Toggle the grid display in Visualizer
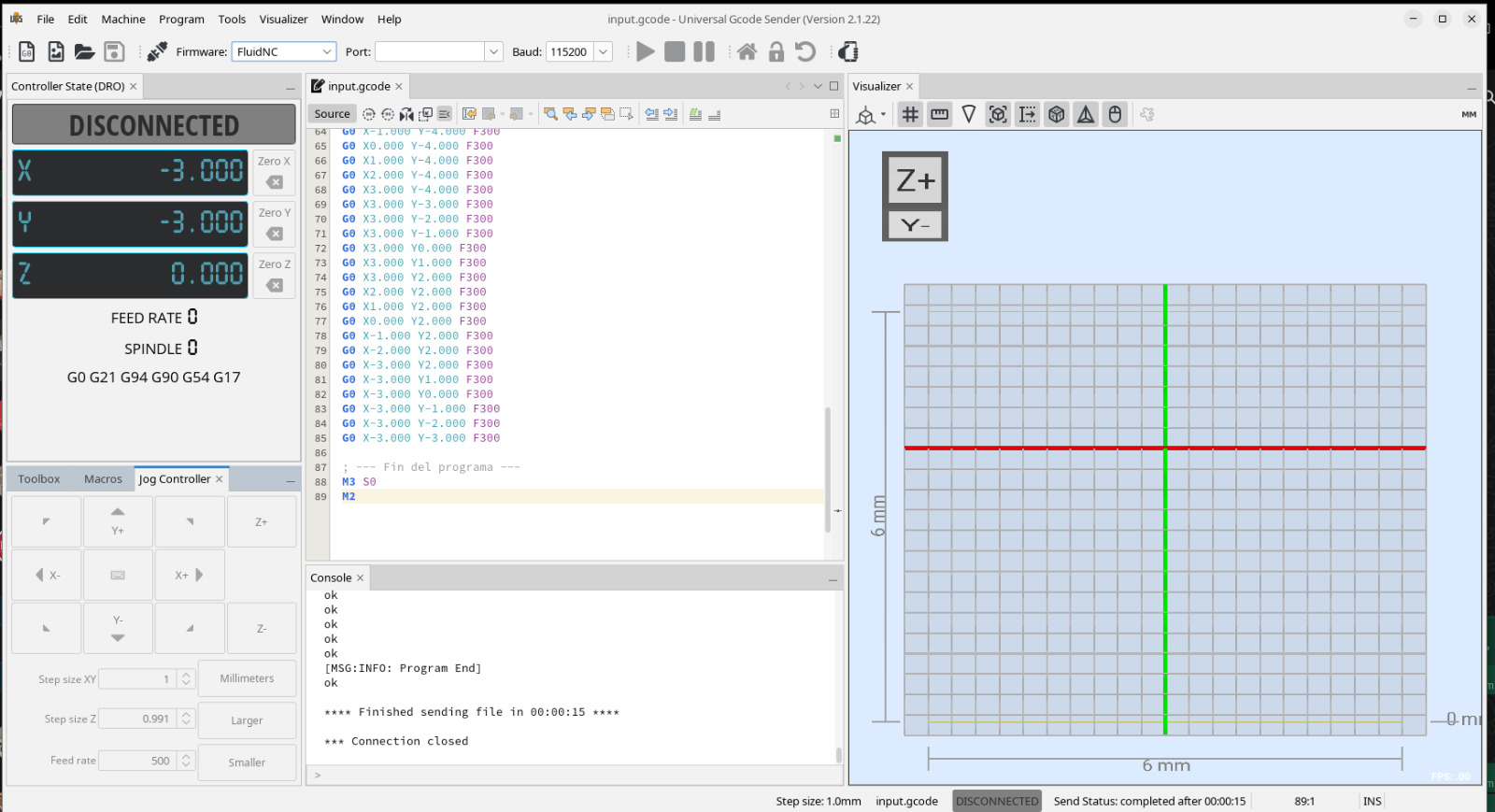 (x=910, y=114)
